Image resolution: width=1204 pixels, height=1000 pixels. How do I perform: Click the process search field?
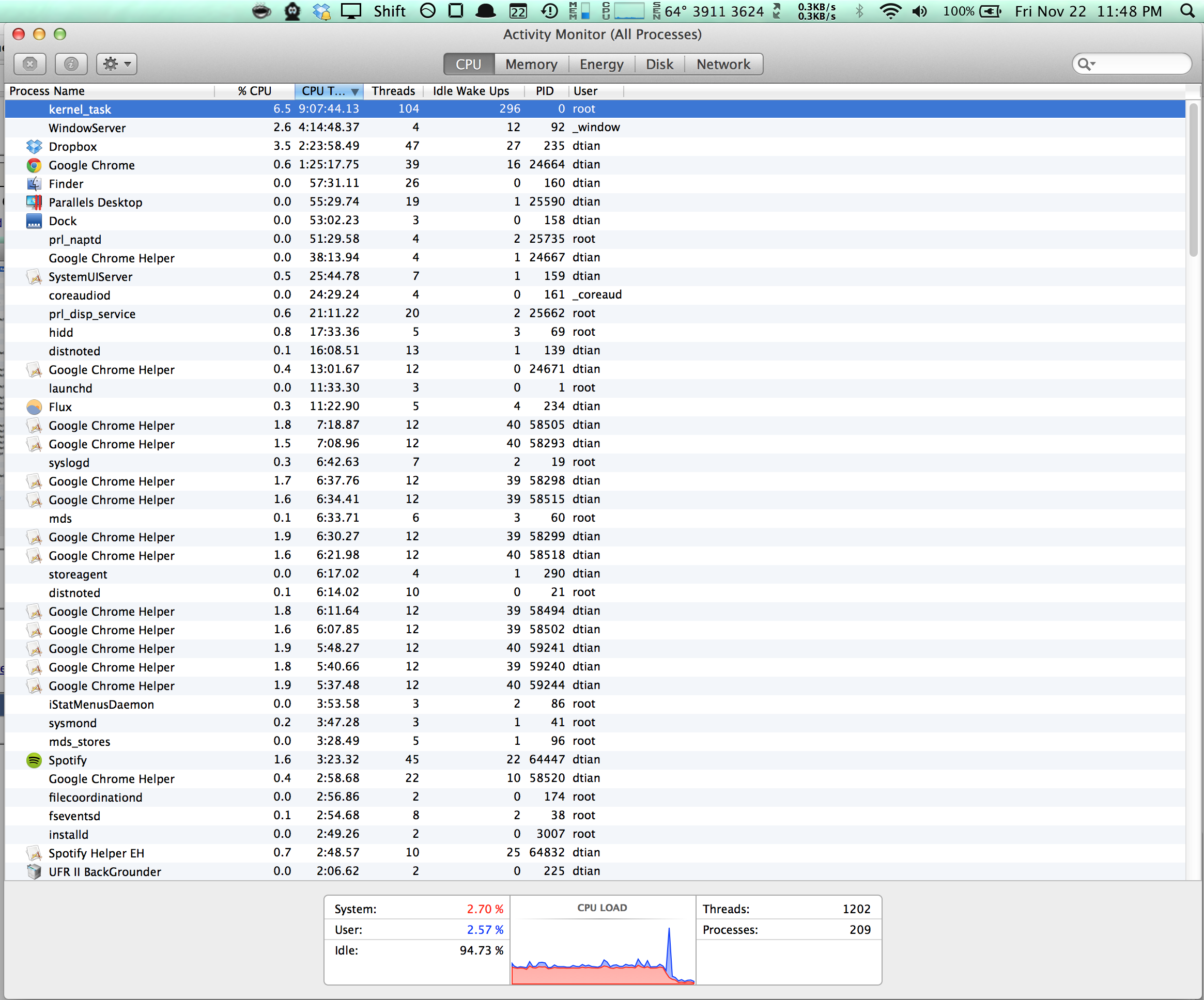[1141, 64]
